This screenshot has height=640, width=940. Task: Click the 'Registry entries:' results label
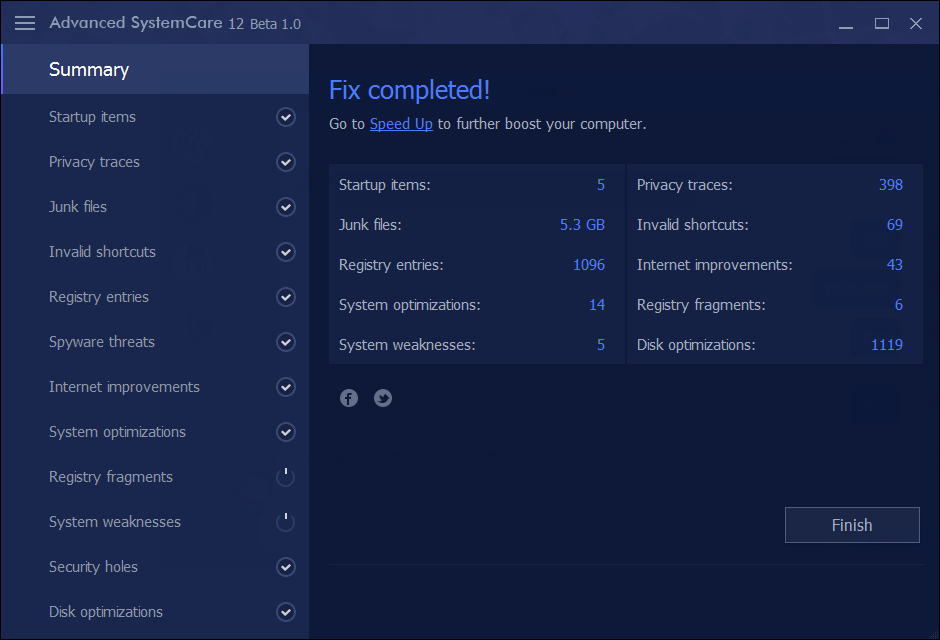[x=391, y=265]
